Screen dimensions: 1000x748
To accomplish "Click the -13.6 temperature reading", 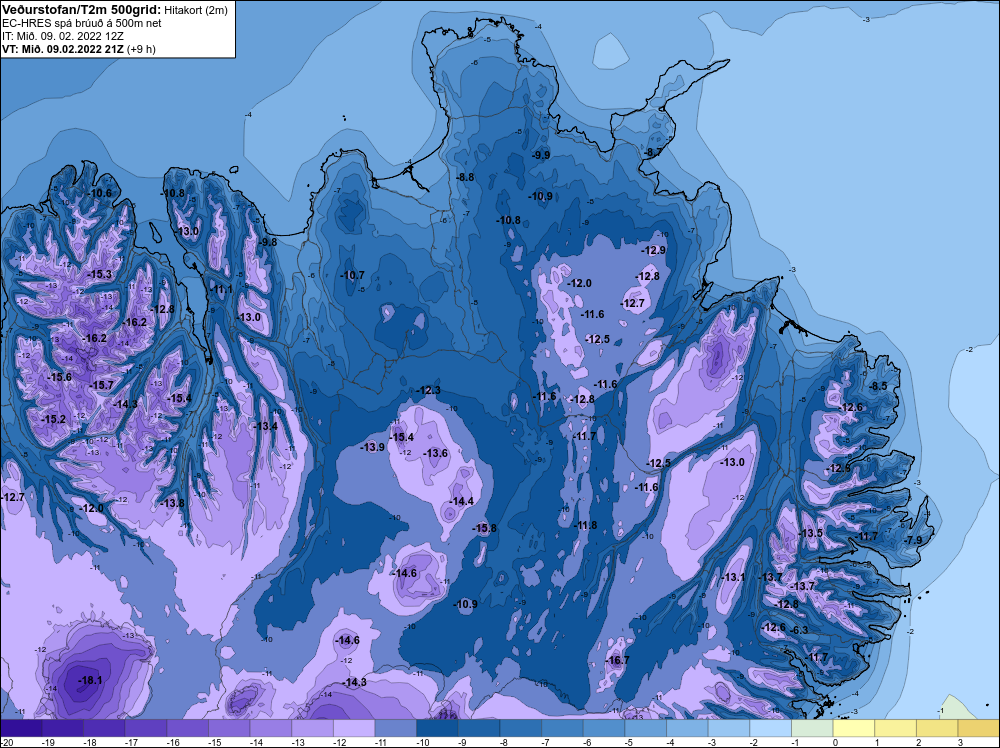I will [x=436, y=453].
